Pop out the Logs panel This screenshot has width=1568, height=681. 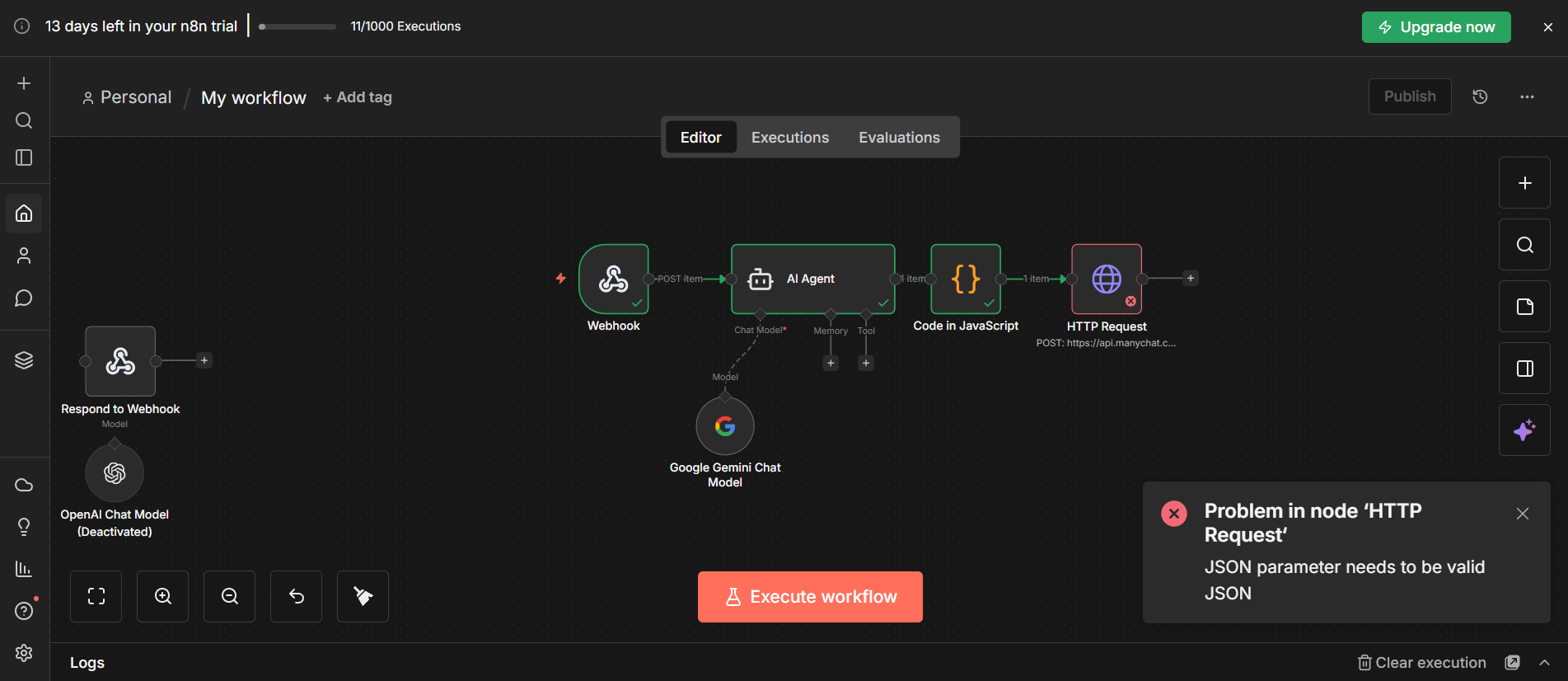pyautogui.click(x=1513, y=663)
